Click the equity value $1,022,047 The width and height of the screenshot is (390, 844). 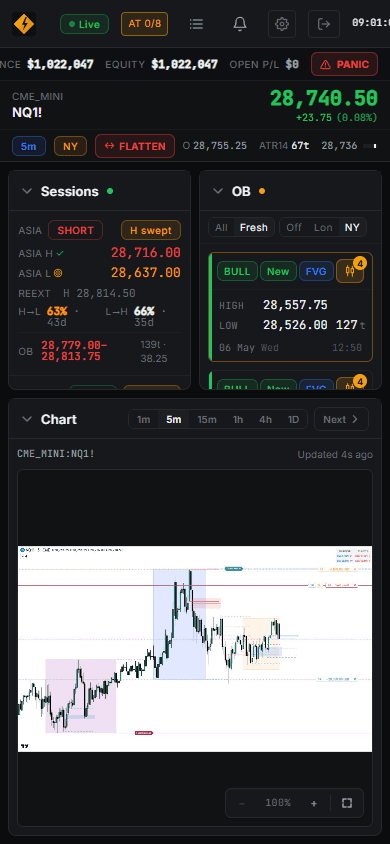pyautogui.click(x=185, y=65)
